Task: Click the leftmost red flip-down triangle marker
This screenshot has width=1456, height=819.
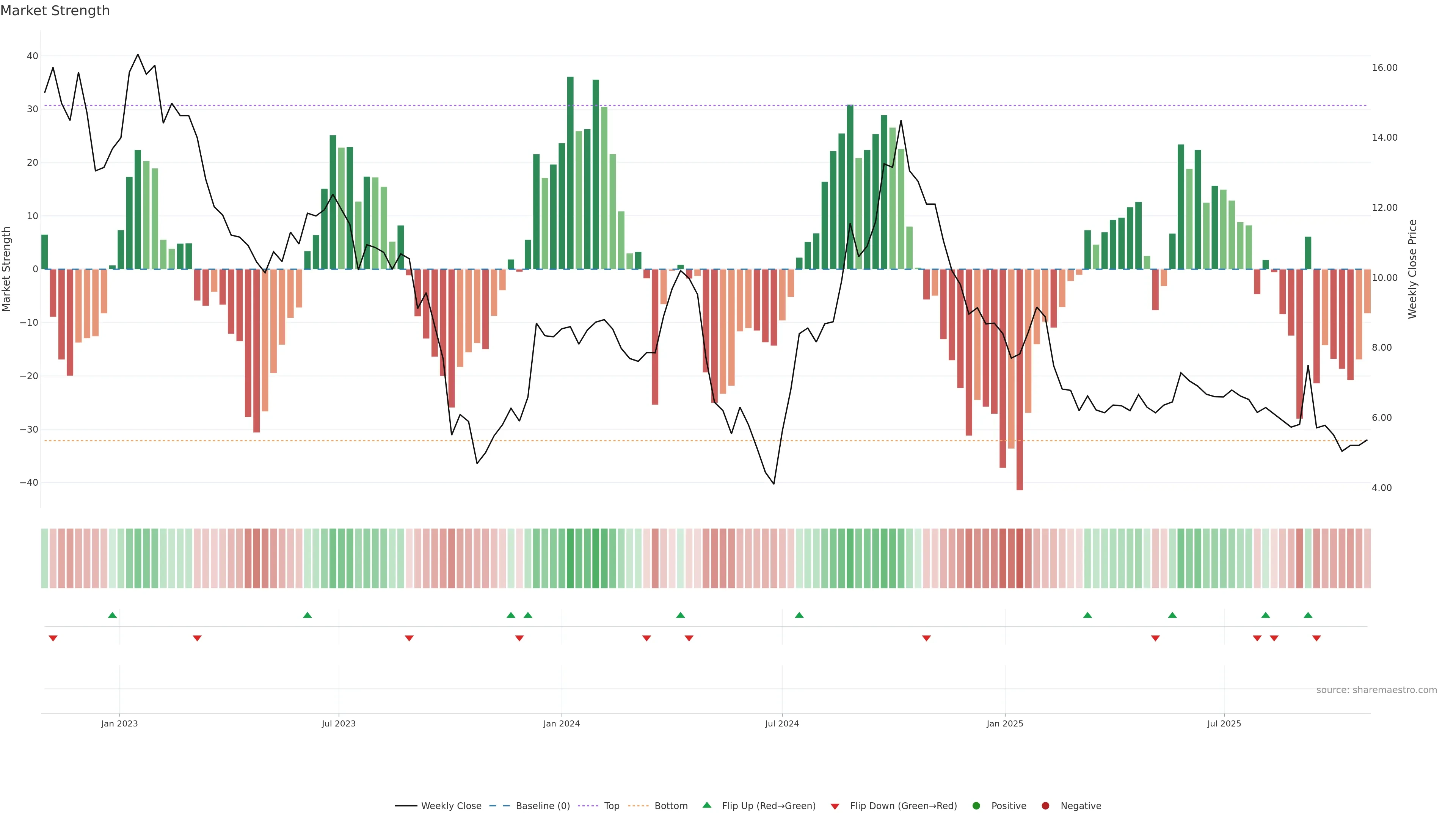Action: 53,638
